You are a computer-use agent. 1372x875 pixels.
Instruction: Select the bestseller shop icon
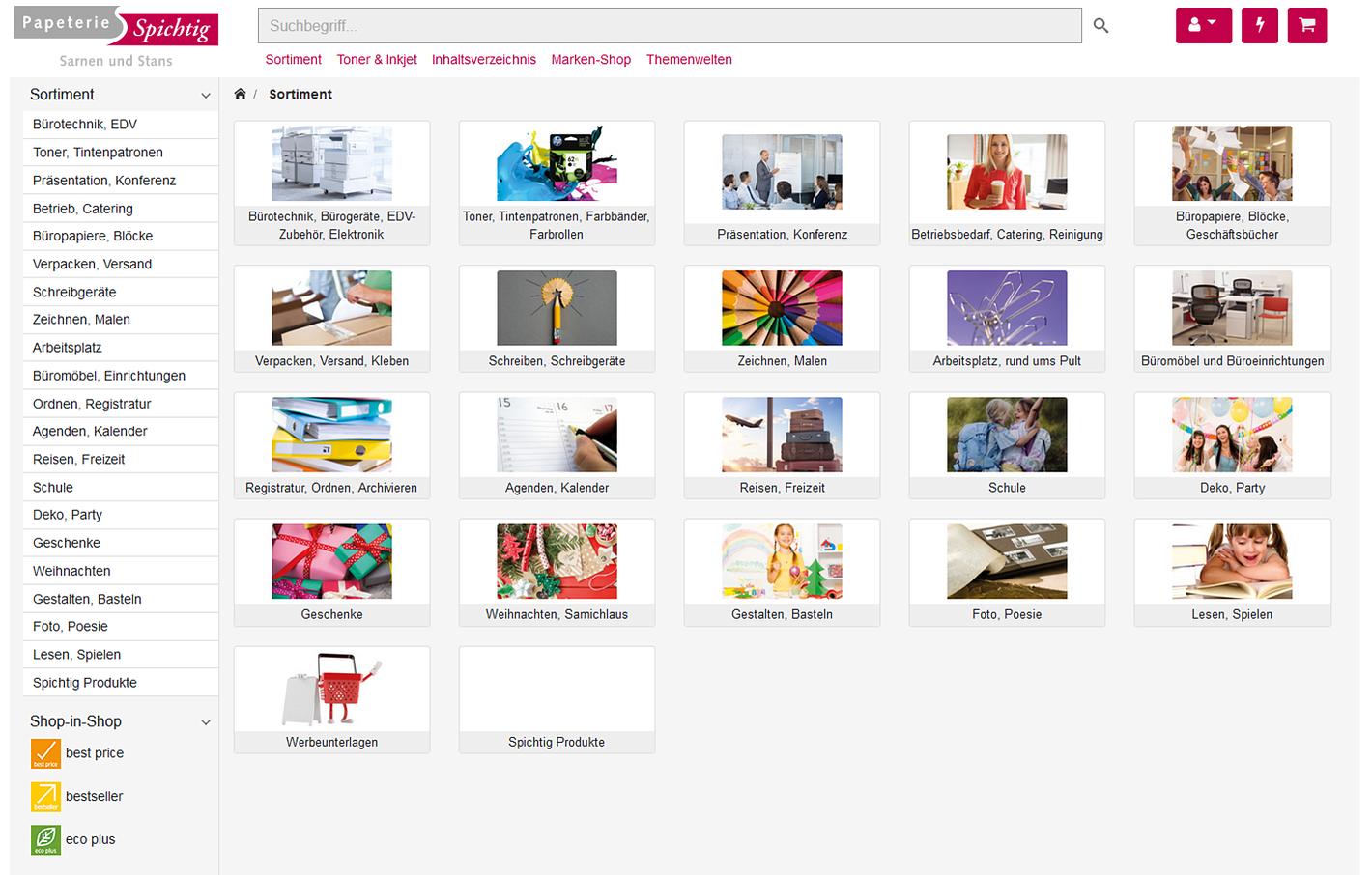[x=44, y=796]
